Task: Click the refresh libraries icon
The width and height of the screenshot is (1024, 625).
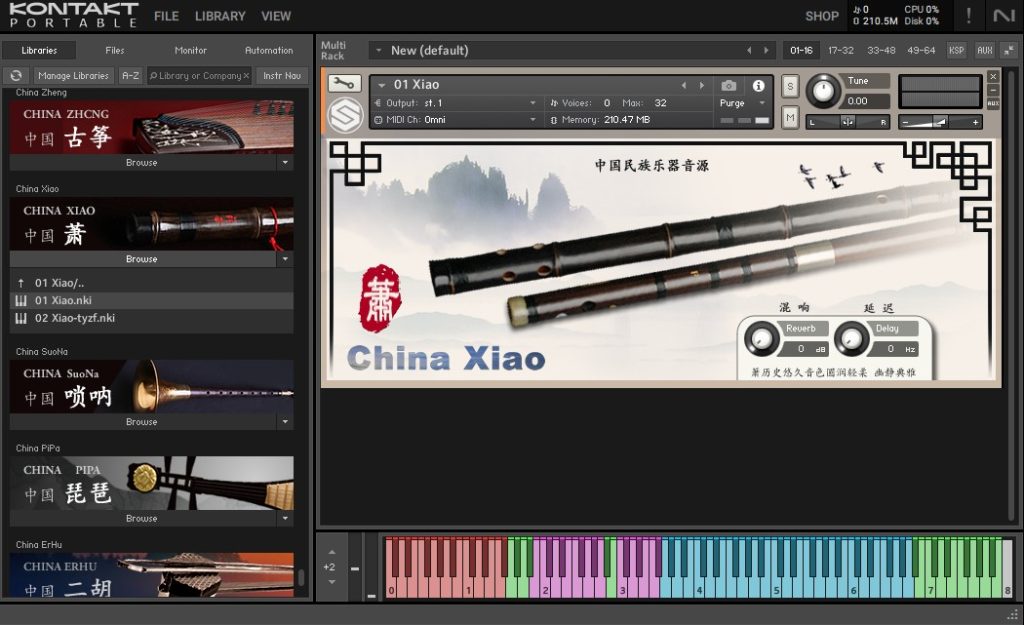Action: (16, 76)
